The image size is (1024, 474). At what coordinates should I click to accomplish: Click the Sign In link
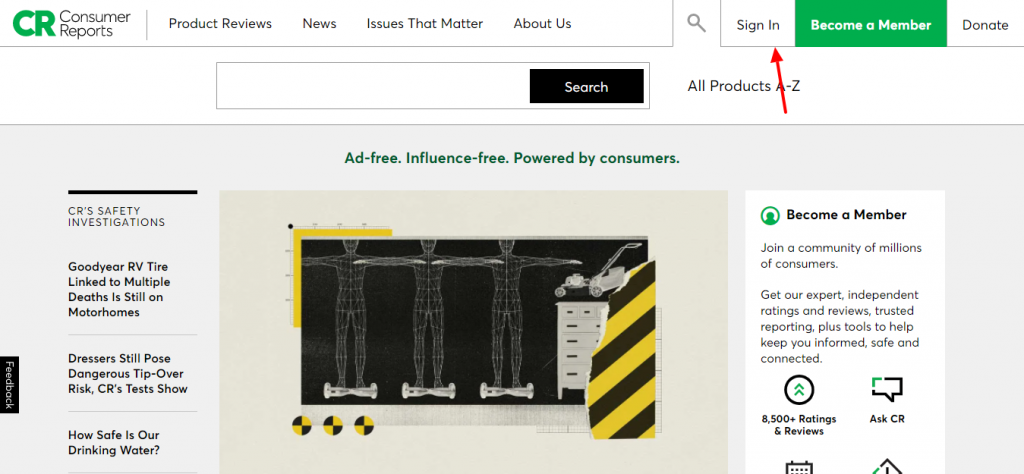pyautogui.click(x=758, y=25)
